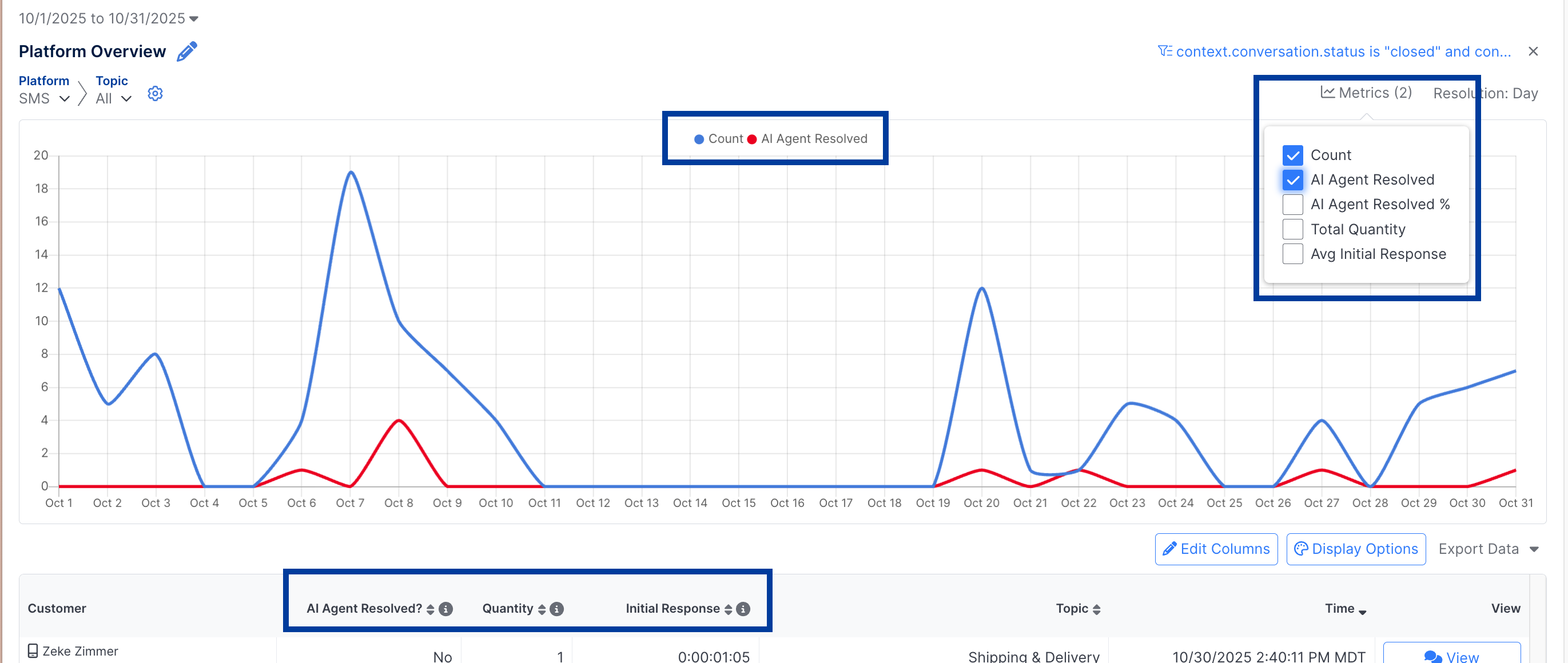Open the gear settings icon near Topic
The image size is (1568, 663).
click(x=155, y=94)
